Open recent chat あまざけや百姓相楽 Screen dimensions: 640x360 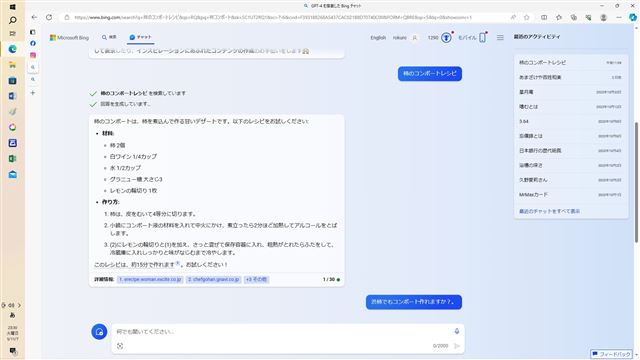coord(571,77)
